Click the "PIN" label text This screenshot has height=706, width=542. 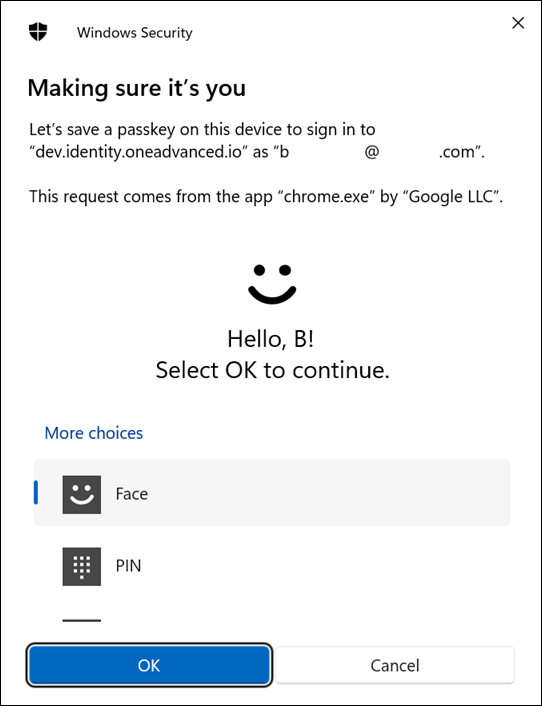tap(128, 566)
